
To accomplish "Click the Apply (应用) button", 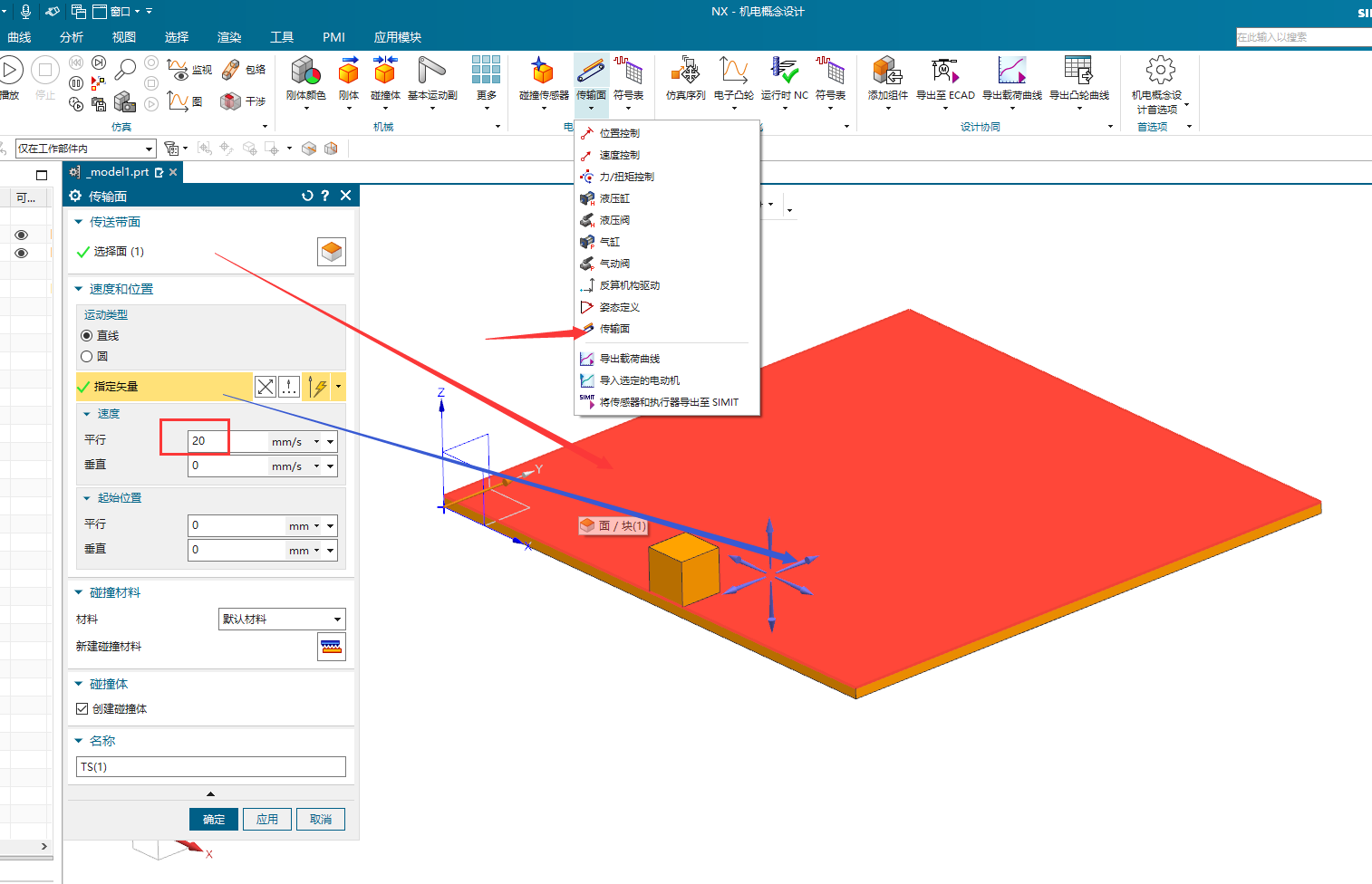I will 267,820.
